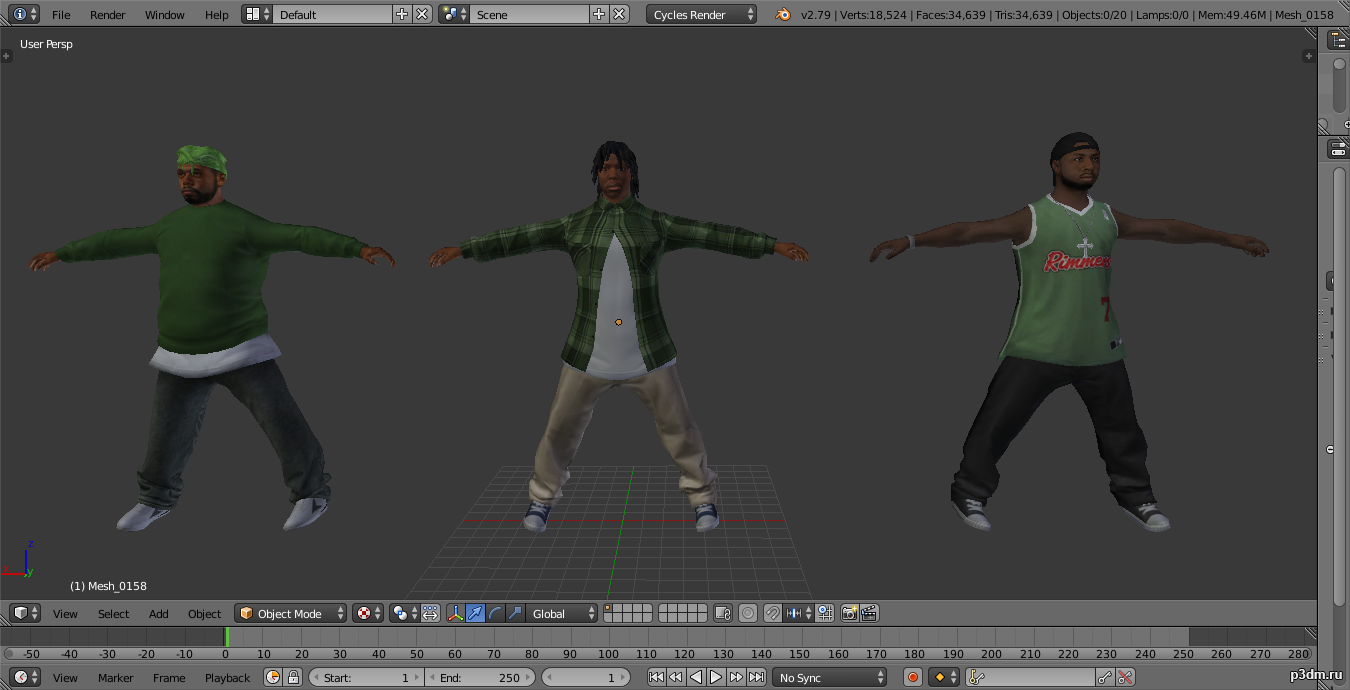Open the Help menu
Image resolution: width=1350 pixels, height=690 pixels.
tap(217, 15)
